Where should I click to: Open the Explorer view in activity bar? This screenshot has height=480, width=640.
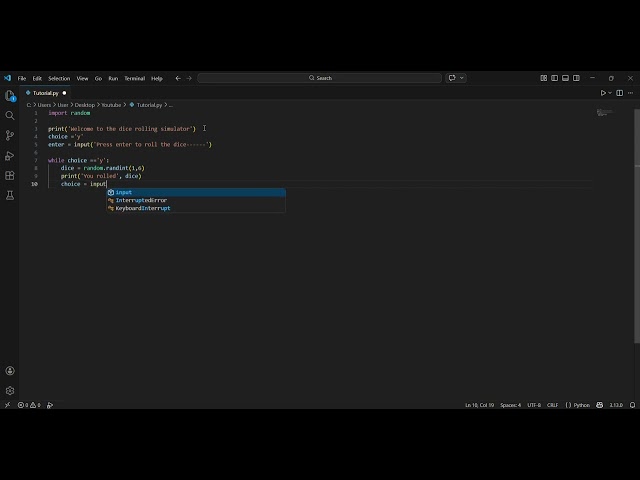[x=10, y=96]
